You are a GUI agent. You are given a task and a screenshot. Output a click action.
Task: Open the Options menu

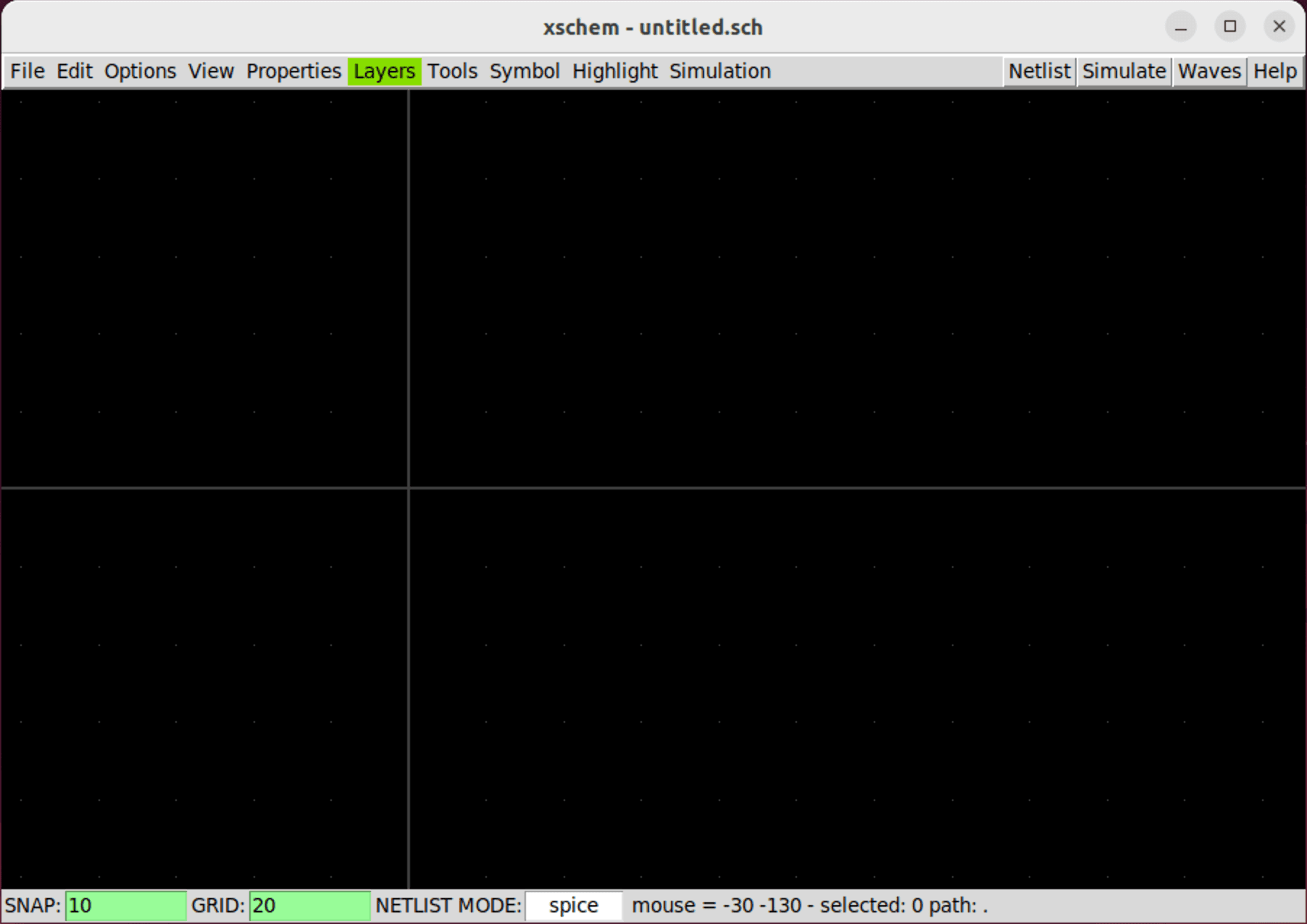click(x=140, y=72)
